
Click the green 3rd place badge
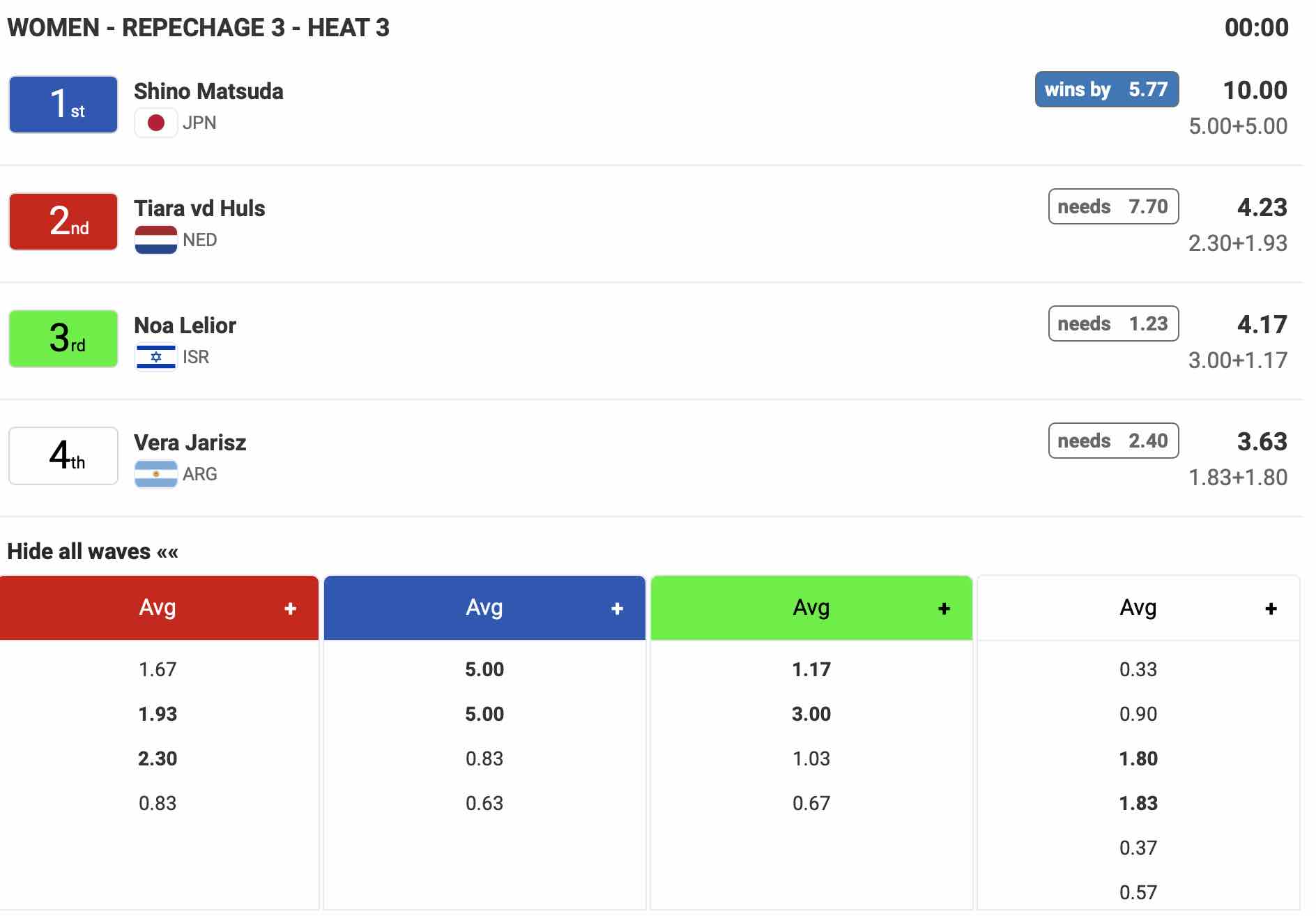click(63, 339)
